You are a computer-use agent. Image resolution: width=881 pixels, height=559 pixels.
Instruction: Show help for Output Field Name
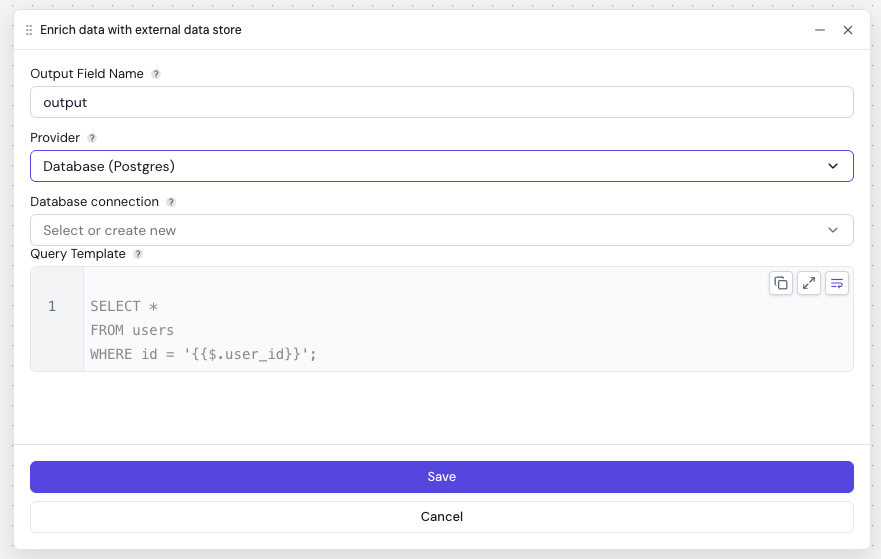(156, 74)
